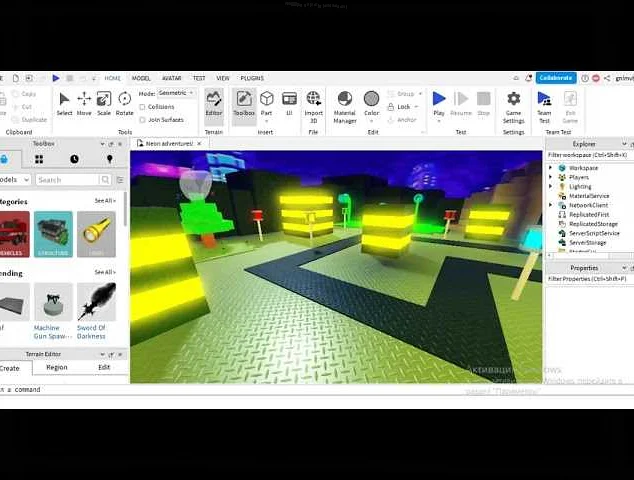Click See All next to Categories
Screen dimensions: 634x480
(105, 201)
